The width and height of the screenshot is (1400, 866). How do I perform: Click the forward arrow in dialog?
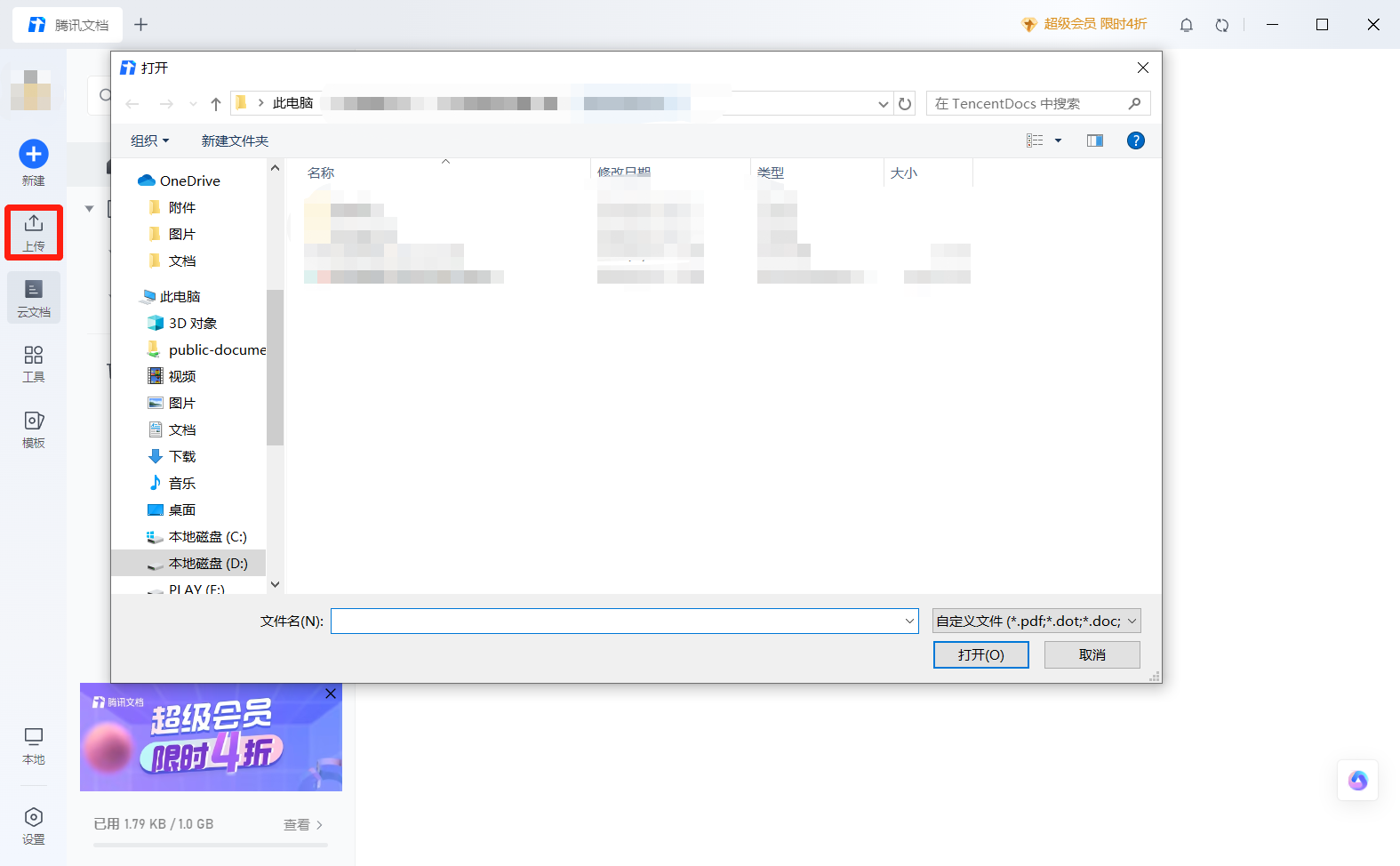tap(166, 104)
